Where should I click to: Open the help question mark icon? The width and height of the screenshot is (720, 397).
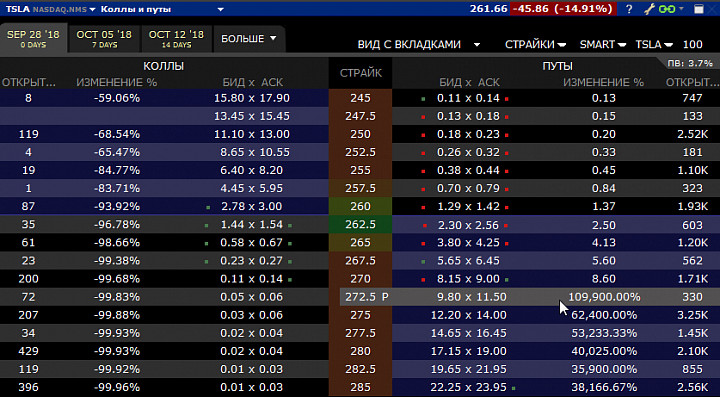(x=629, y=9)
